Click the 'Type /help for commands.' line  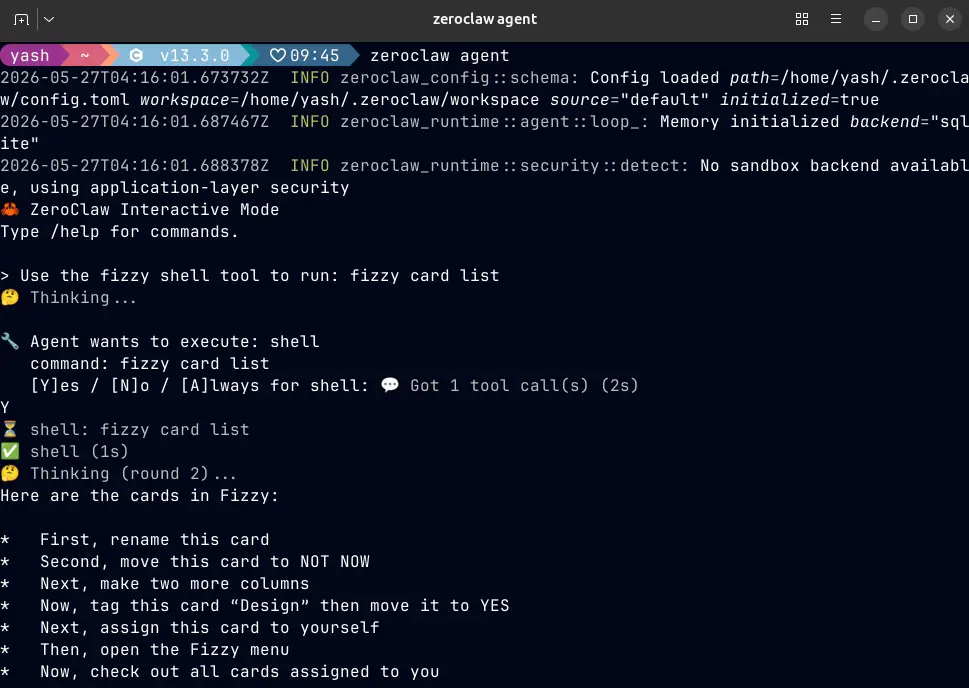pos(119,232)
